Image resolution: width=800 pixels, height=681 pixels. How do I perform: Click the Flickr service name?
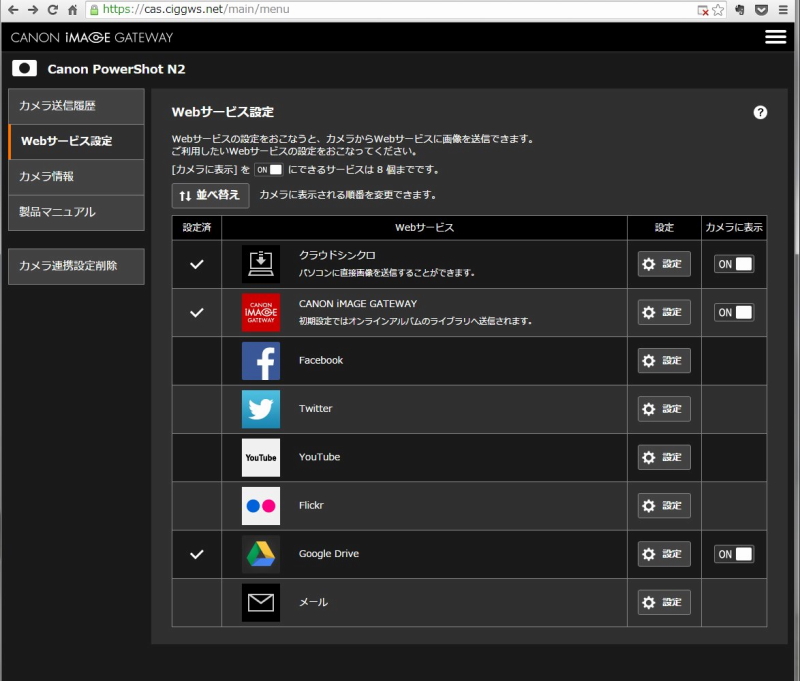[x=311, y=506]
